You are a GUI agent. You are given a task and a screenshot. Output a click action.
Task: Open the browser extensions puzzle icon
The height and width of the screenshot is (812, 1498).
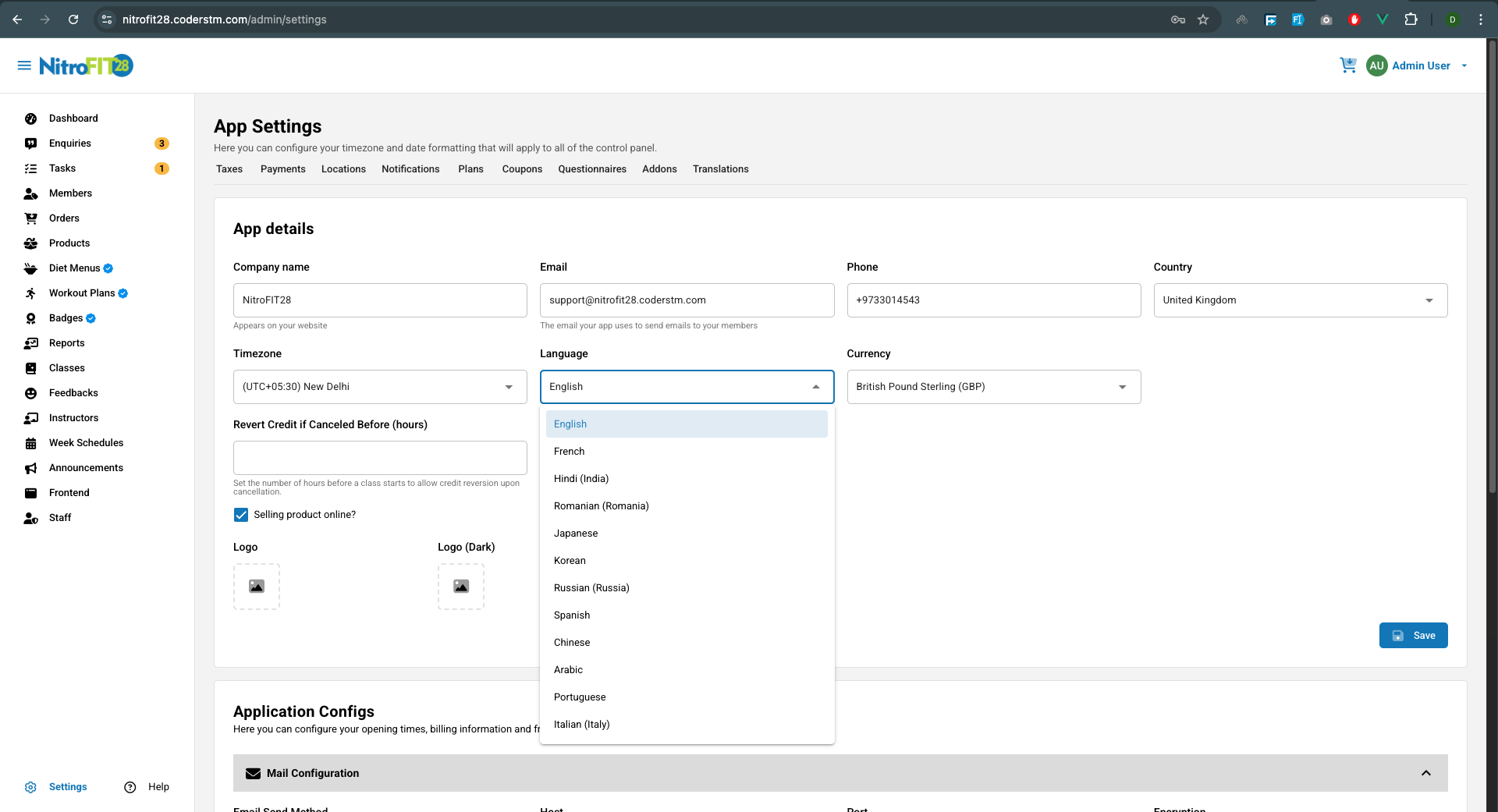(x=1411, y=20)
